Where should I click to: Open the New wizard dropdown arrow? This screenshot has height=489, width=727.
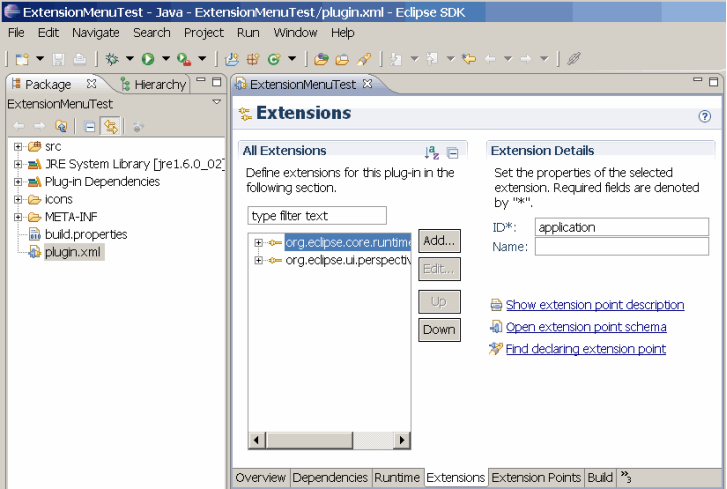click(40, 58)
